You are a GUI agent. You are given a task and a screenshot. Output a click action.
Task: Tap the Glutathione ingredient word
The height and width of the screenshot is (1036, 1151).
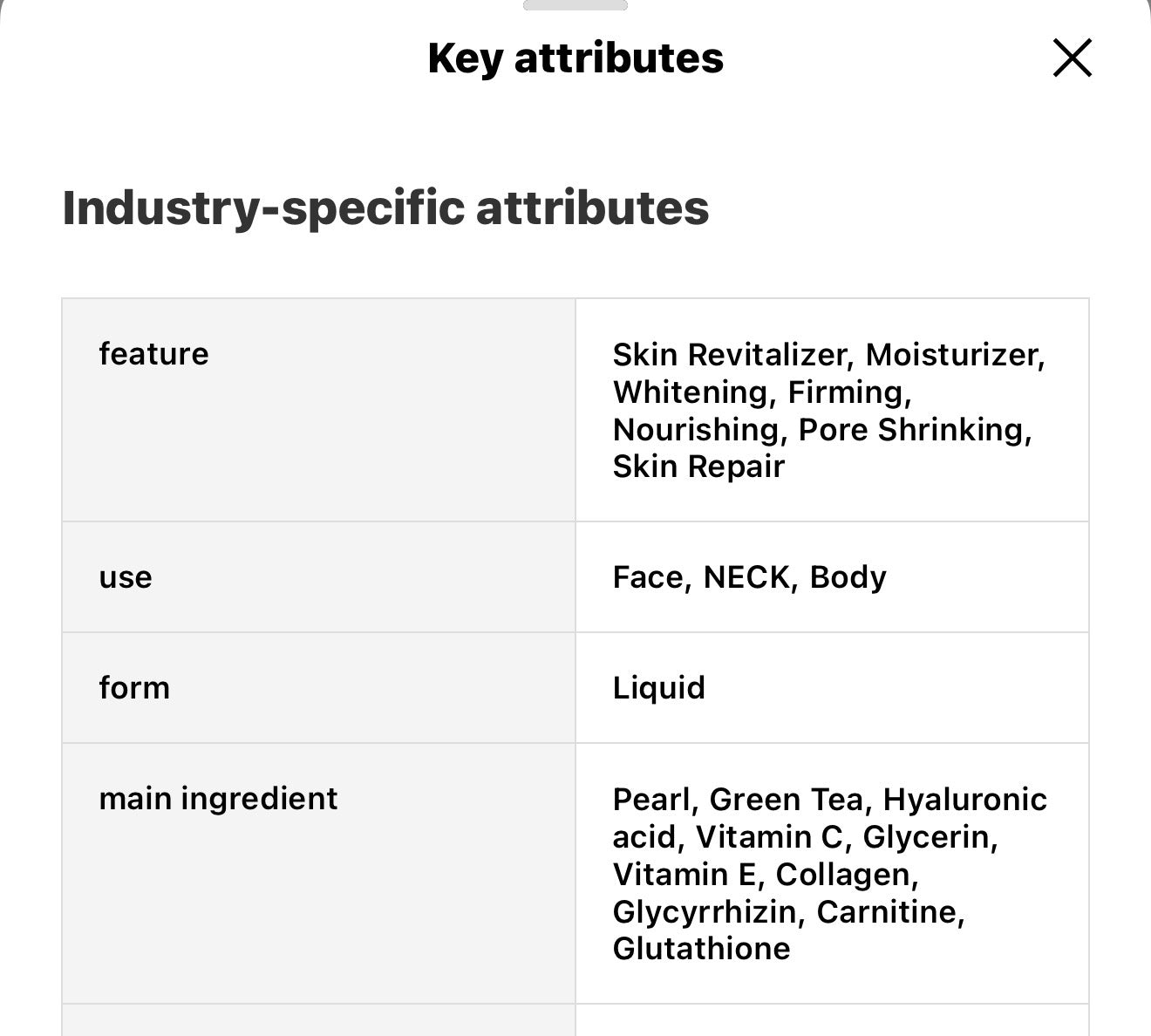[701, 949]
